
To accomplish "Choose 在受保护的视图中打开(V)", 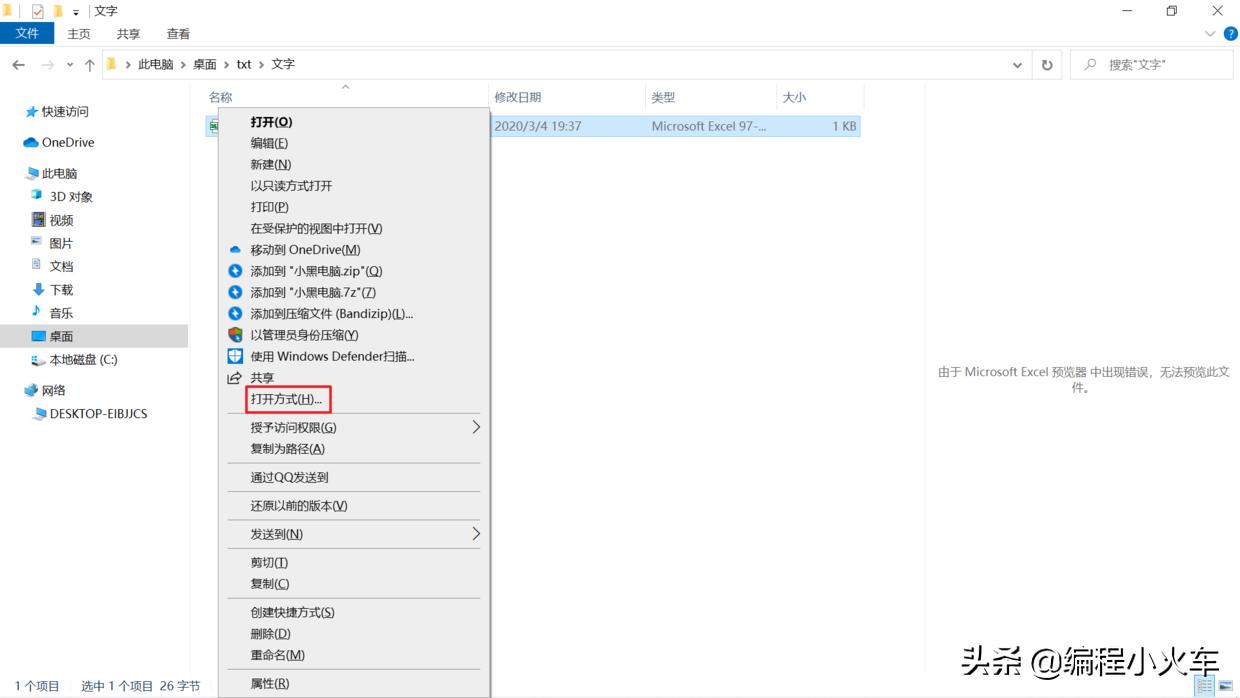I will (x=354, y=228).
